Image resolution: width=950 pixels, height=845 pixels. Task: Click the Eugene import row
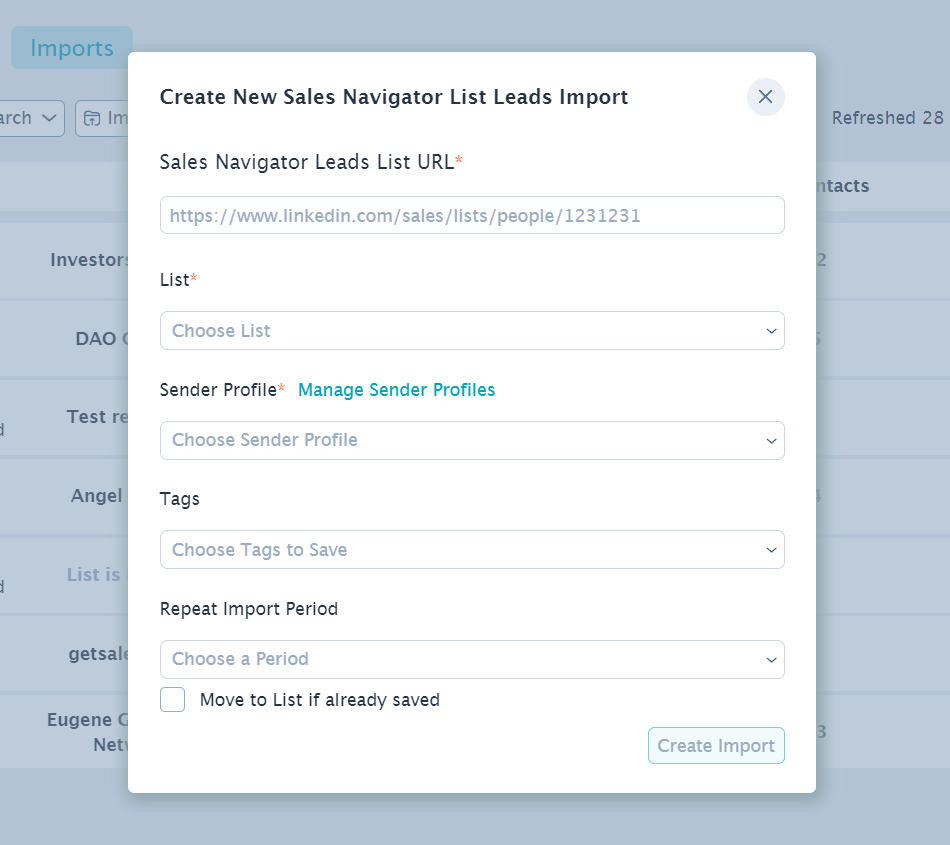click(x=88, y=720)
